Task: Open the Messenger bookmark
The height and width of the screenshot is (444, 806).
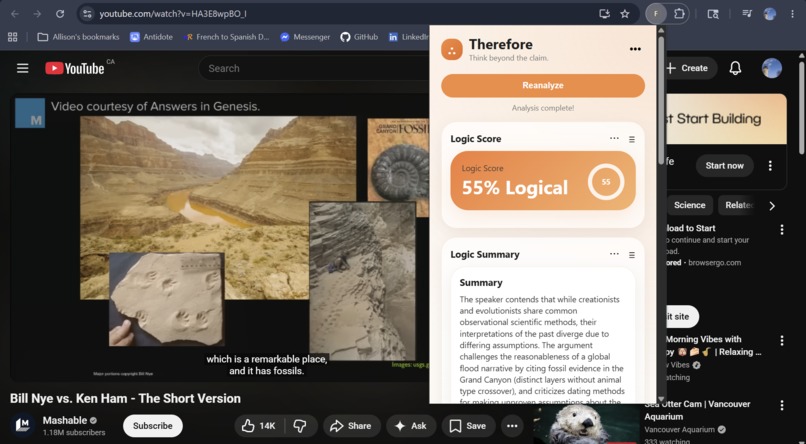Action: click(305, 37)
